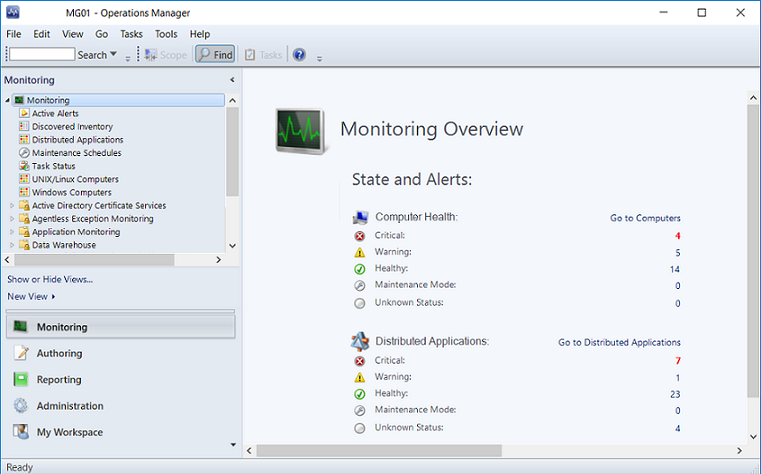Click the Find toolbar button
The height and width of the screenshot is (474, 761).
pyautogui.click(x=215, y=54)
